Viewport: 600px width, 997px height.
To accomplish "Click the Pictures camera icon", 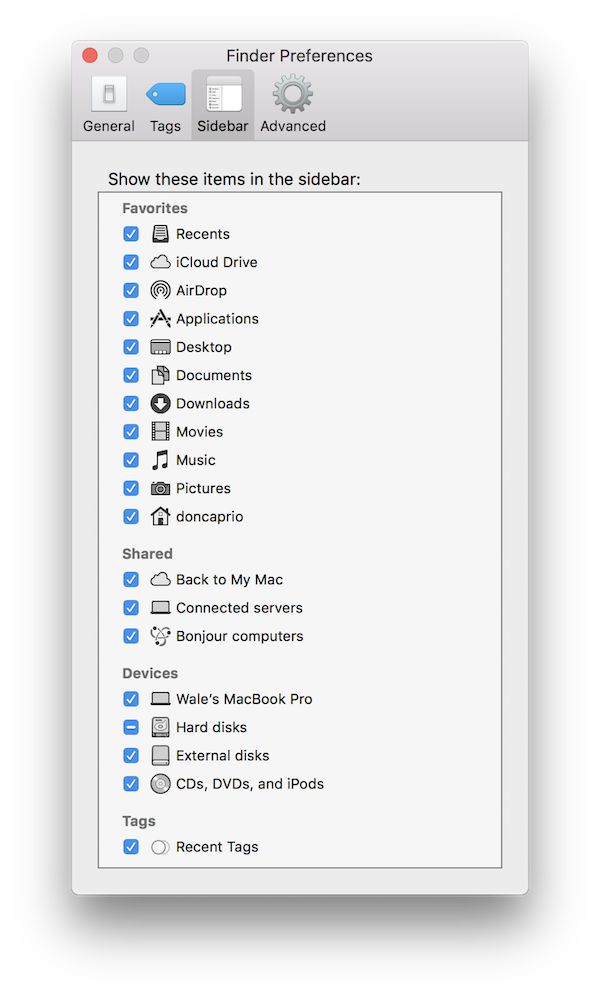I will click(x=160, y=488).
